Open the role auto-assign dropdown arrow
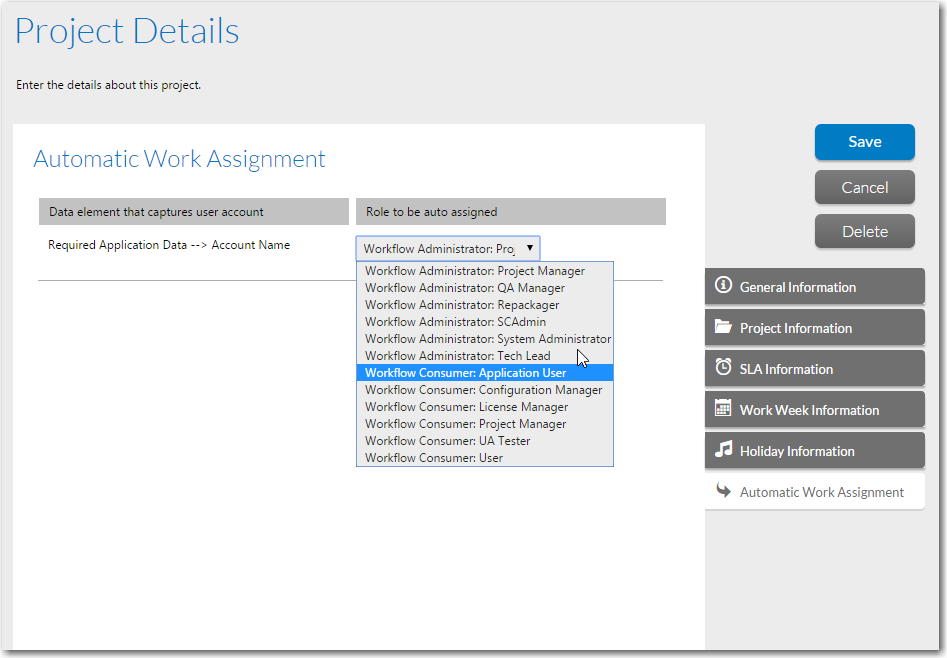The image size is (947, 658). 529,248
